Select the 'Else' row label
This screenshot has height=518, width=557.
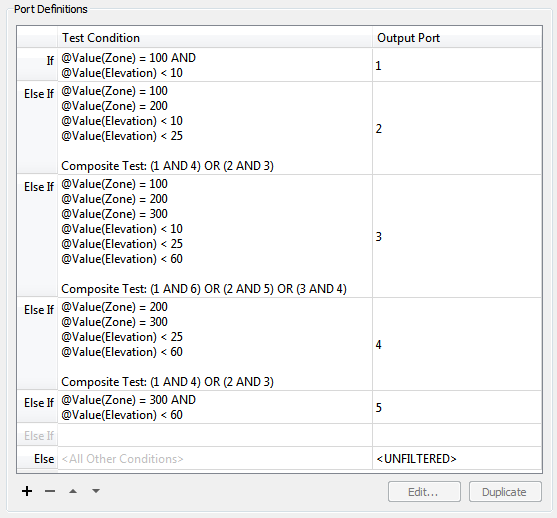[x=37, y=459]
